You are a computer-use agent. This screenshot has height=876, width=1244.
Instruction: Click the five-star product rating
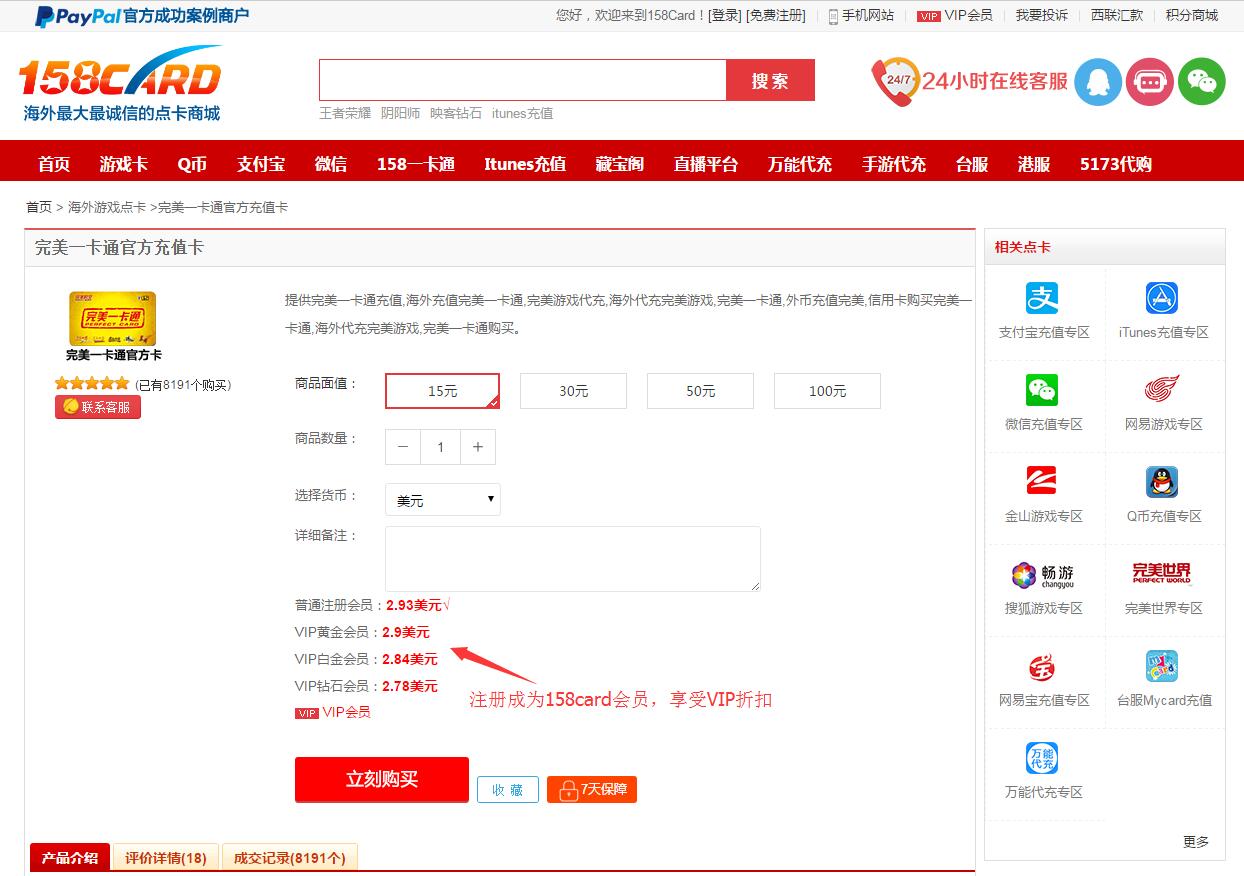pos(92,383)
